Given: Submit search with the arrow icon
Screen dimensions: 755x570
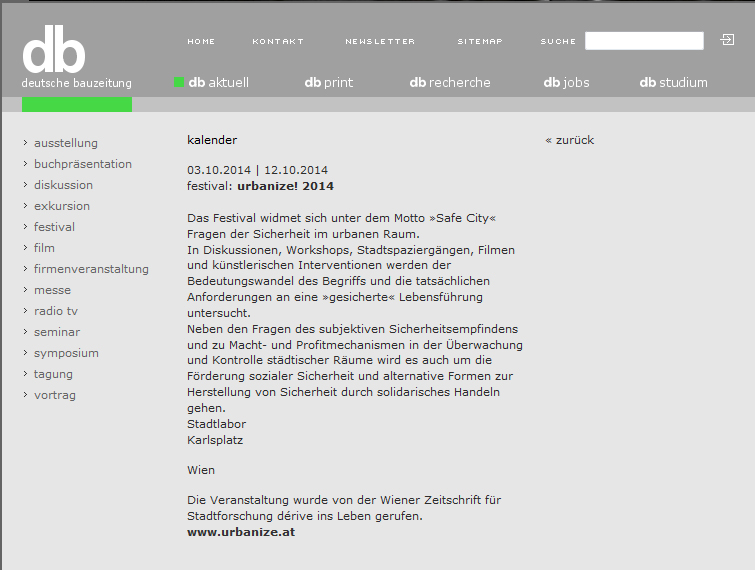Looking at the screenshot, I should point(727,40).
